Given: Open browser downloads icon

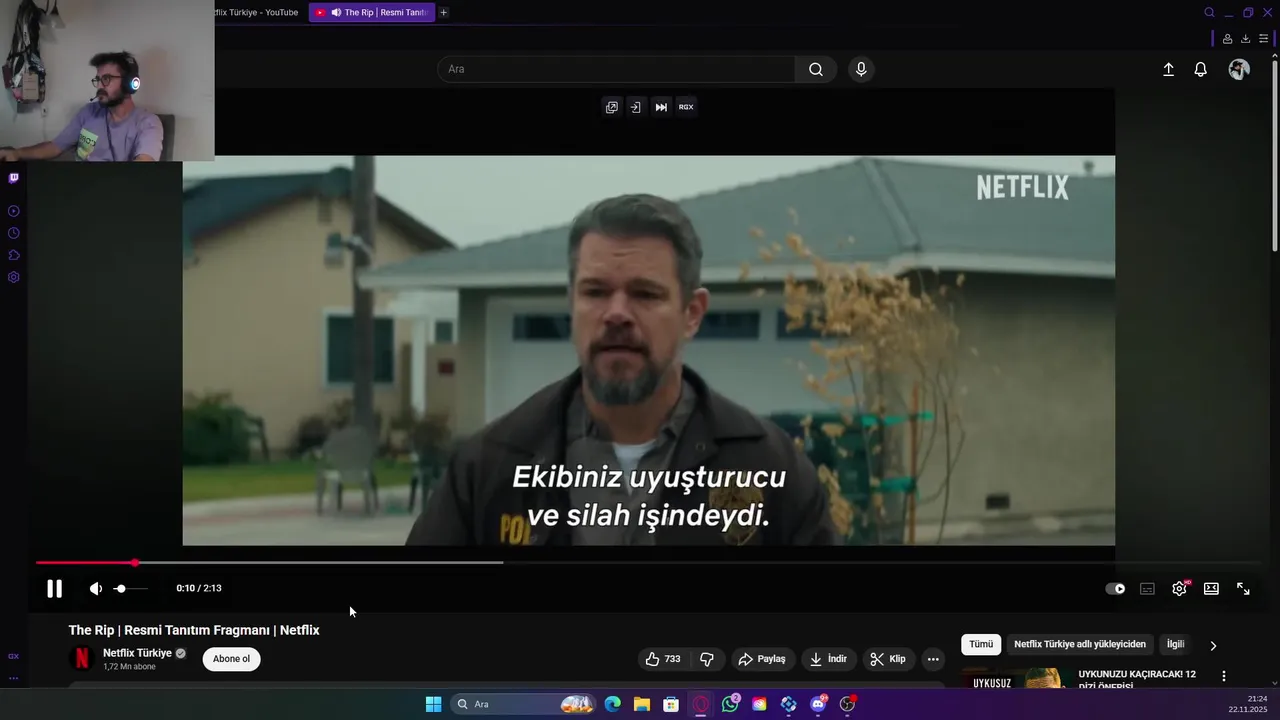Looking at the screenshot, I should (1245, 39).
